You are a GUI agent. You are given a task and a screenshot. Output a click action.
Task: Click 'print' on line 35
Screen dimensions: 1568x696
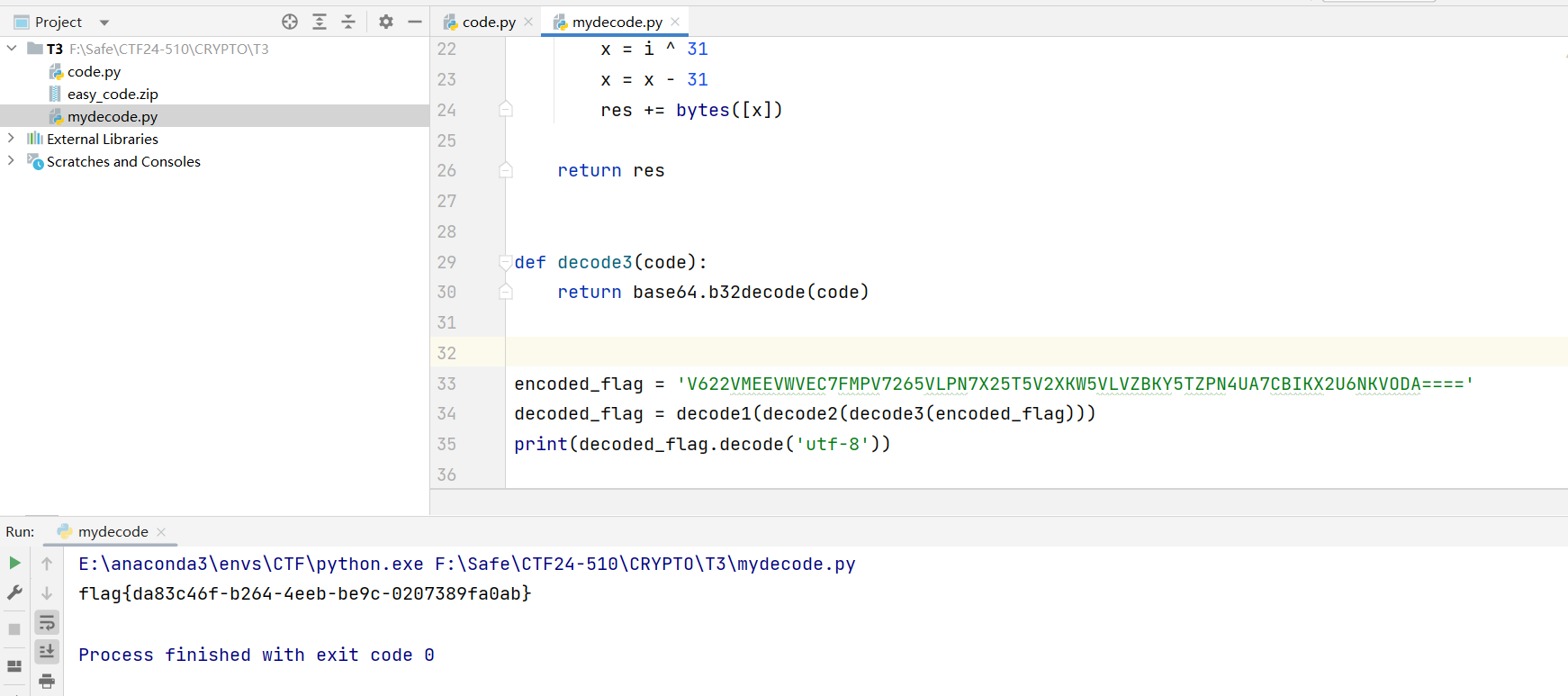tap(541, 444)
